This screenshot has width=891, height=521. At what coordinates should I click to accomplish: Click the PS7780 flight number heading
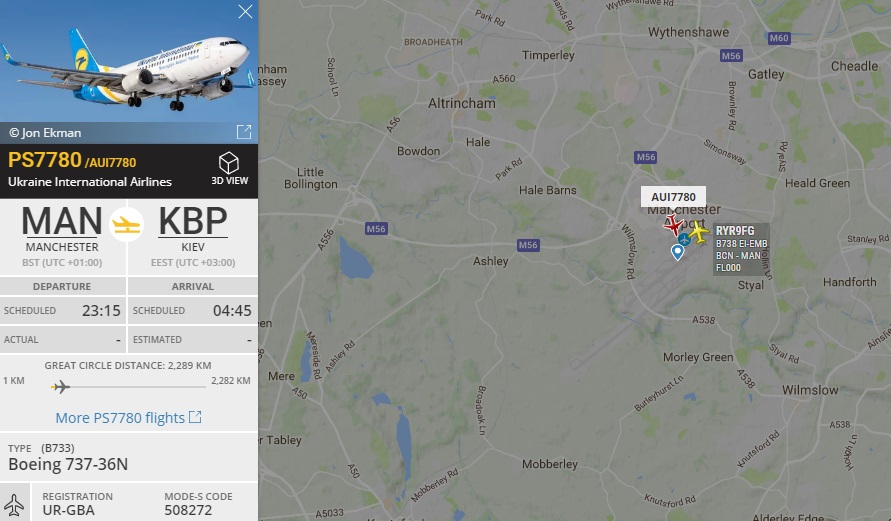coord(45,160)
